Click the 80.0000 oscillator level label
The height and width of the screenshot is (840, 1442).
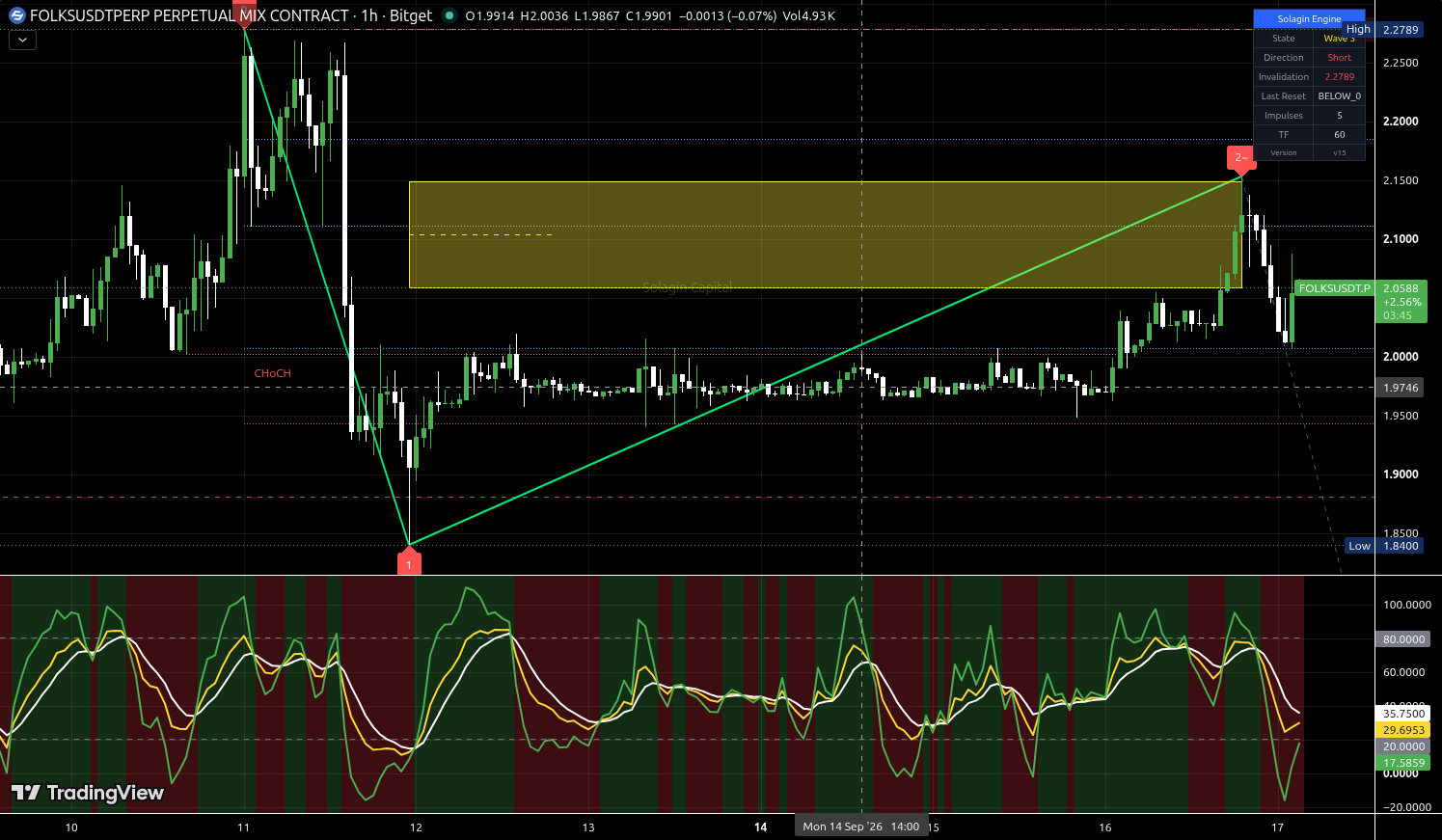[1403, 639]
